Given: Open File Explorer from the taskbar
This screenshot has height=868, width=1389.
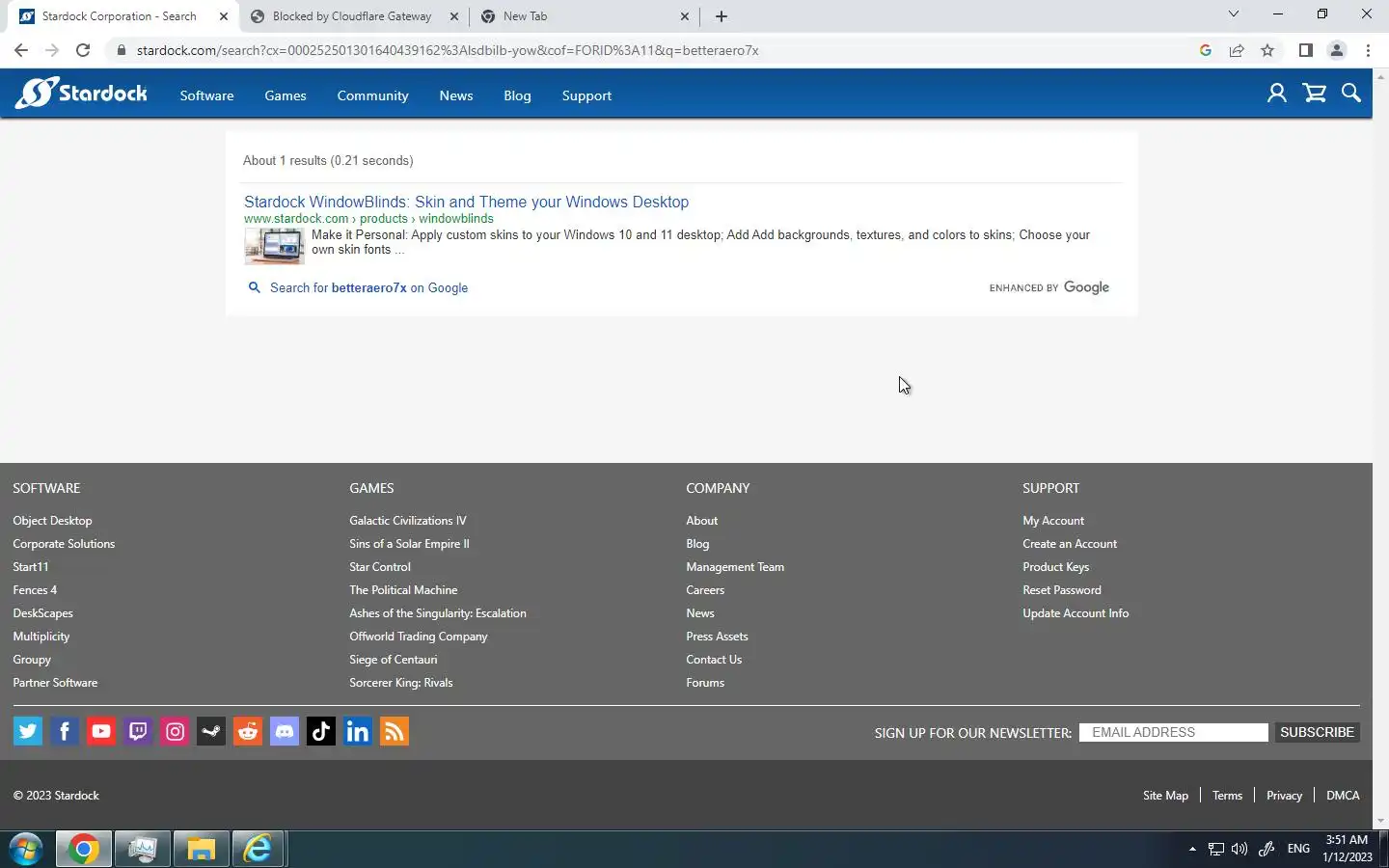Looking at the screenshot, I should coord(201,850).
